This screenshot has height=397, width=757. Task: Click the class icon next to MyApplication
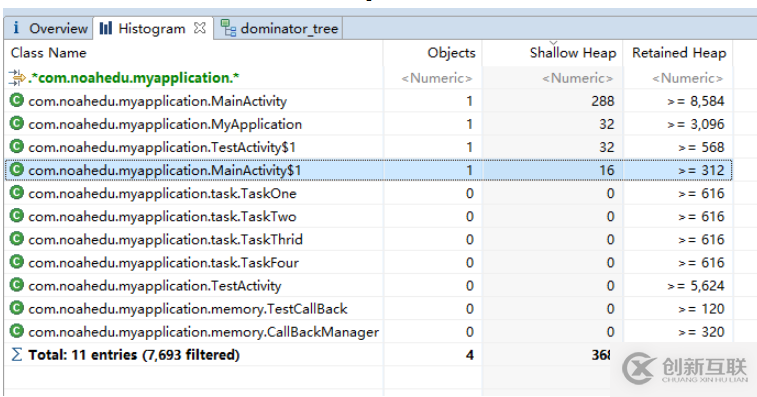(x=17, y=124)
